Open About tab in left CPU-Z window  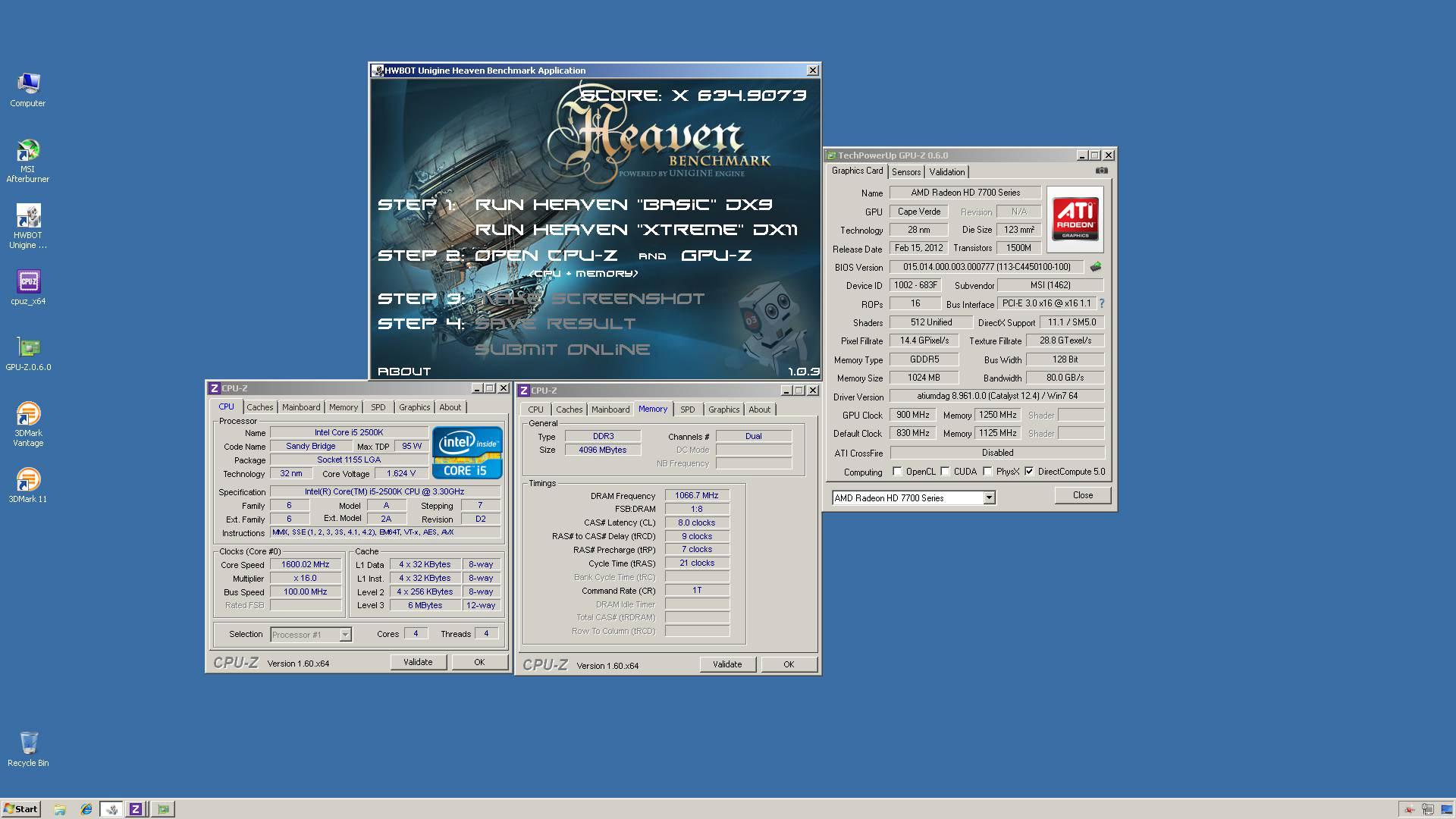[x=450, y=407]
